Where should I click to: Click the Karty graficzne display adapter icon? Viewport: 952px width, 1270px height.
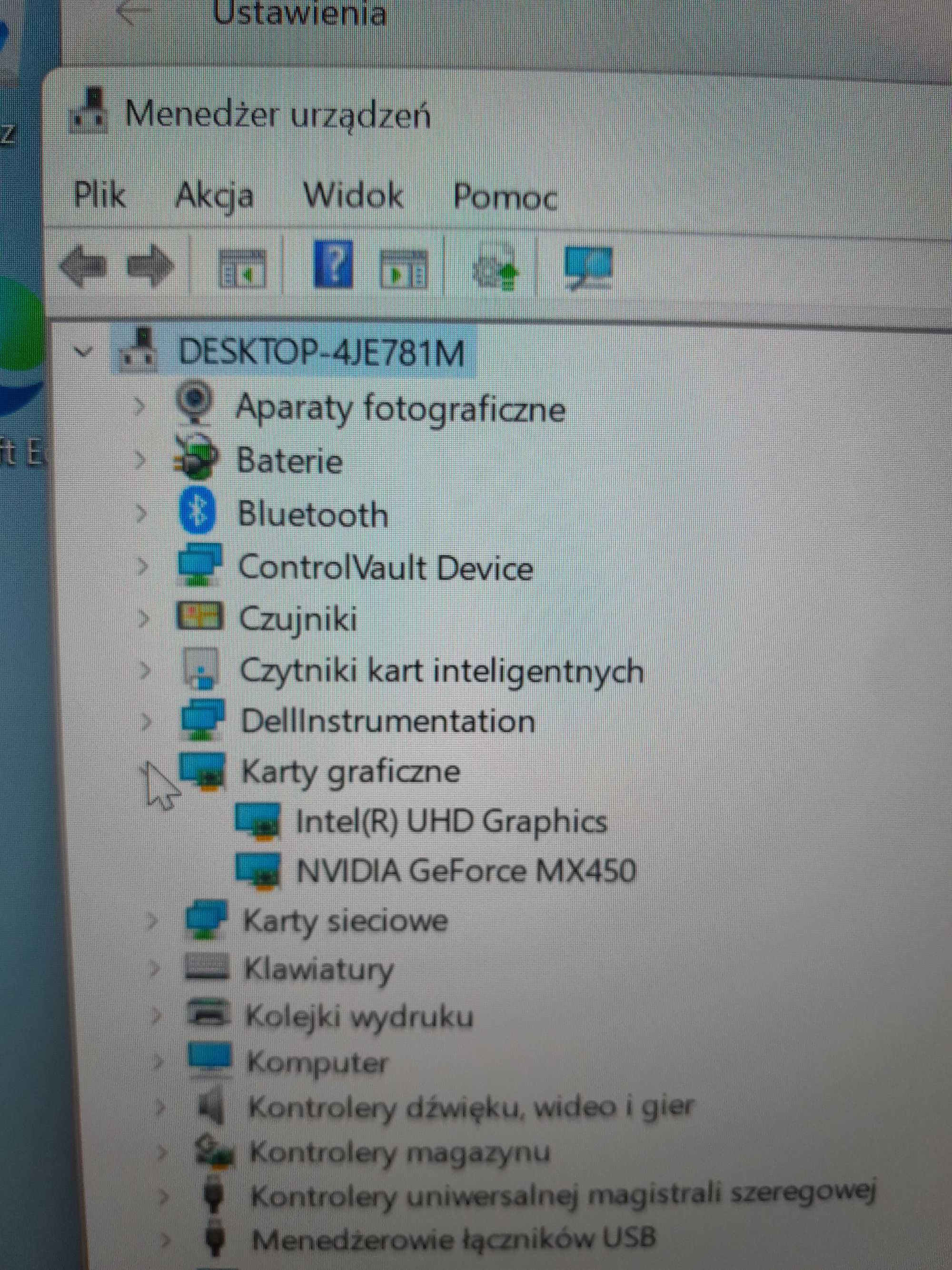click(x=202, y=771)
